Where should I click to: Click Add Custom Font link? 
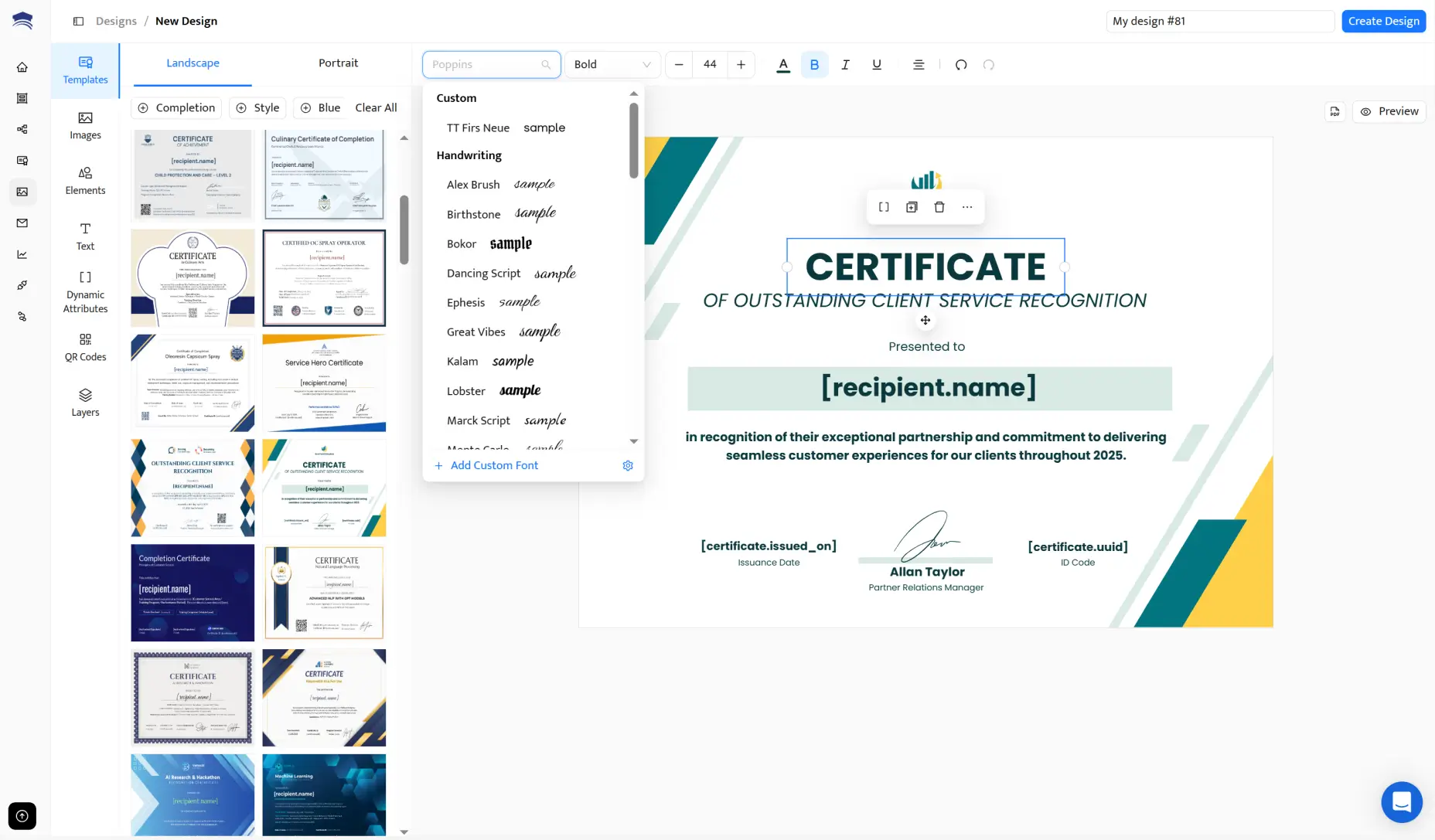coord(494,465)
